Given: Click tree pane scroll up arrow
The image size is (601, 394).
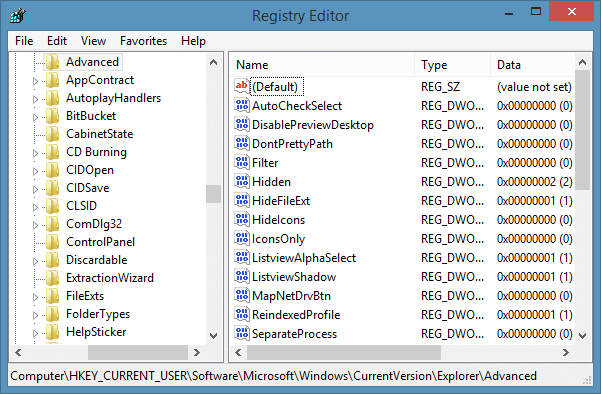Looking at the screenshot, I should [213, 62].
